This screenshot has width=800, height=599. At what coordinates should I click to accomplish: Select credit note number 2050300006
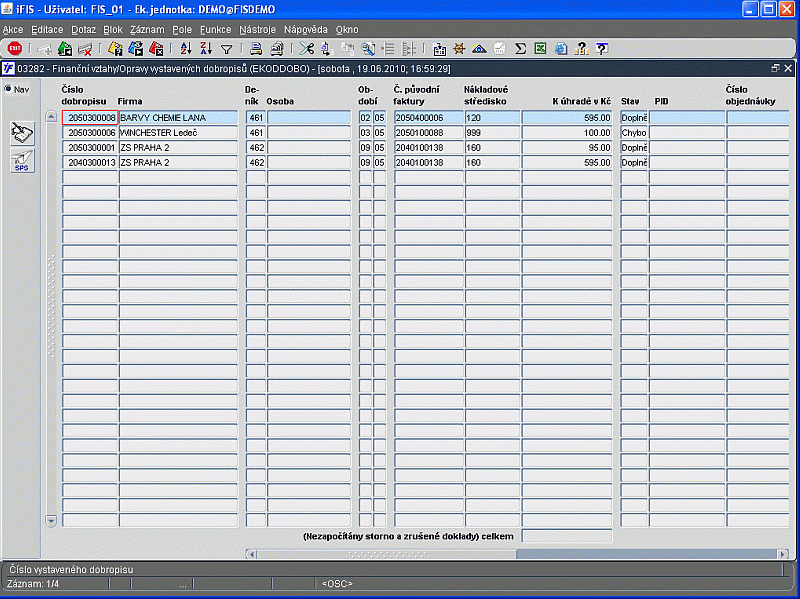click(x=90, y=132)
